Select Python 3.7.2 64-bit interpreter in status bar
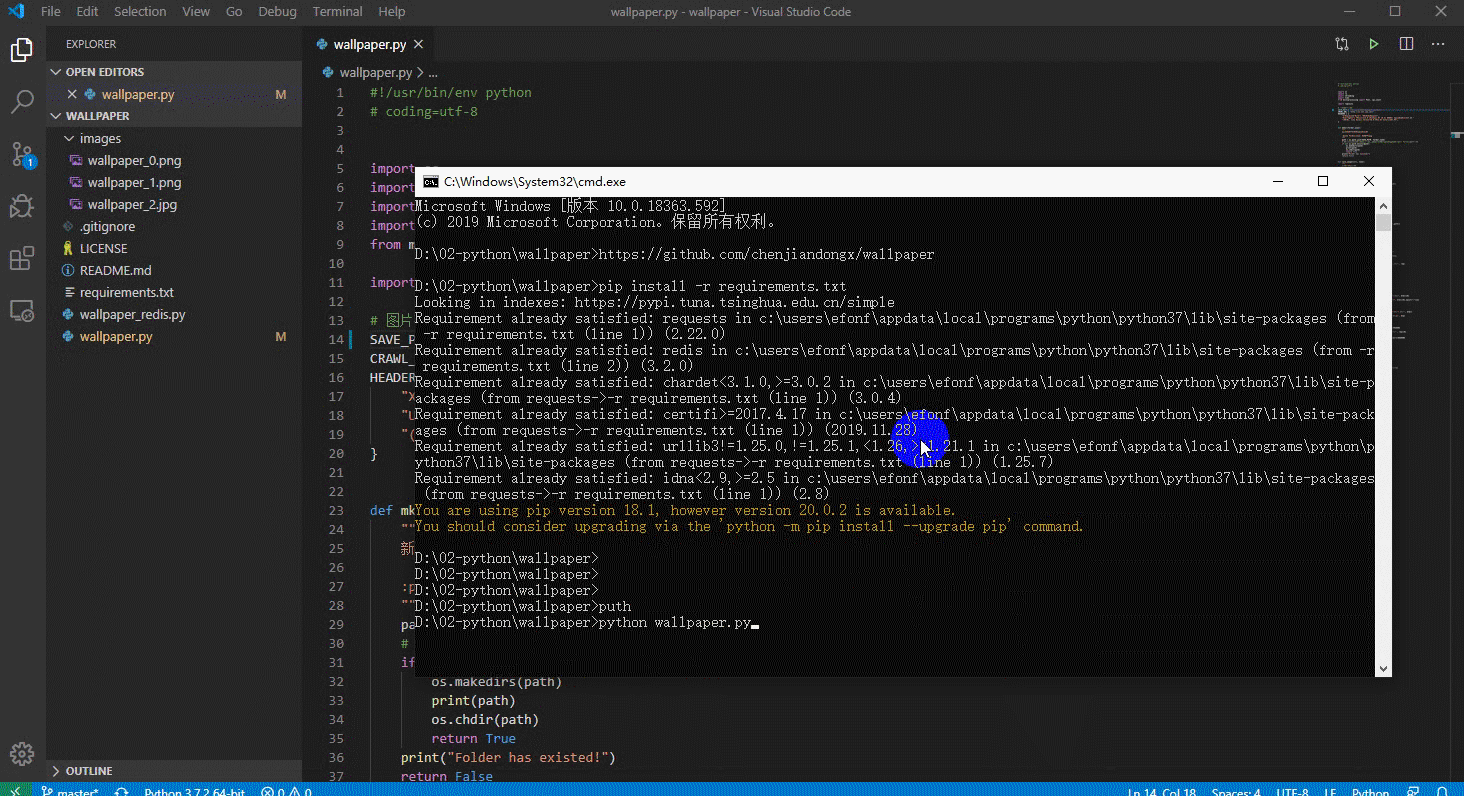Screen dimensions: 1464x796 [195, 792]
